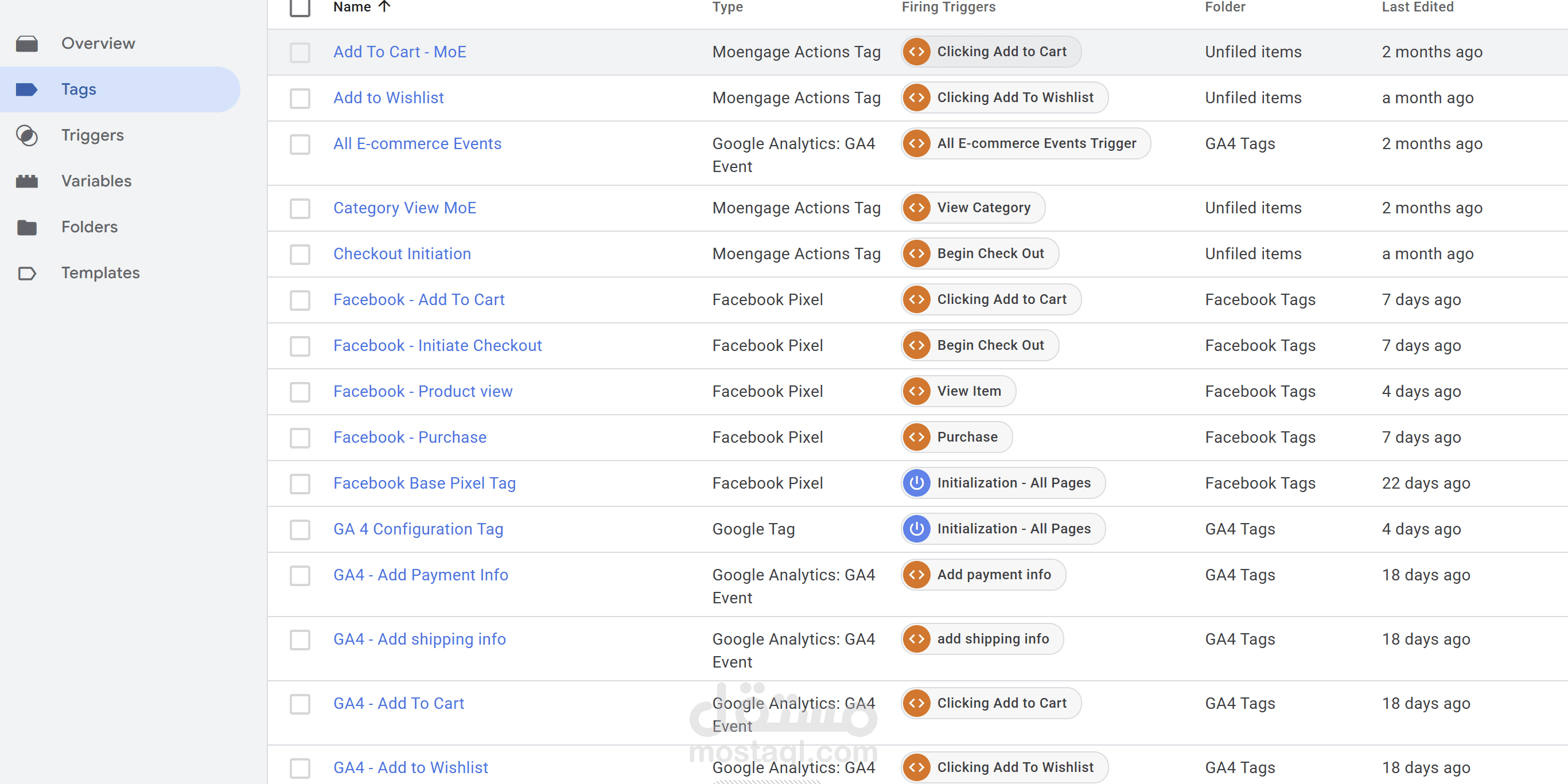The image size is (1568, 784).
Task: Click Initialization icon in Facebook Base Pixel row
Action: pyautogui.click(x=917, y=483)
